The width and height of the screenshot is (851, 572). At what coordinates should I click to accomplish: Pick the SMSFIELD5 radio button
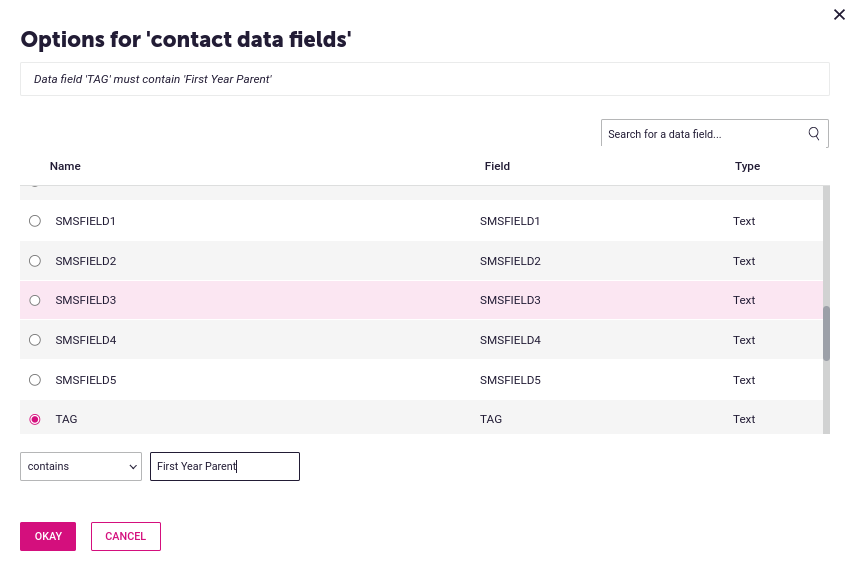click(35, 380)
